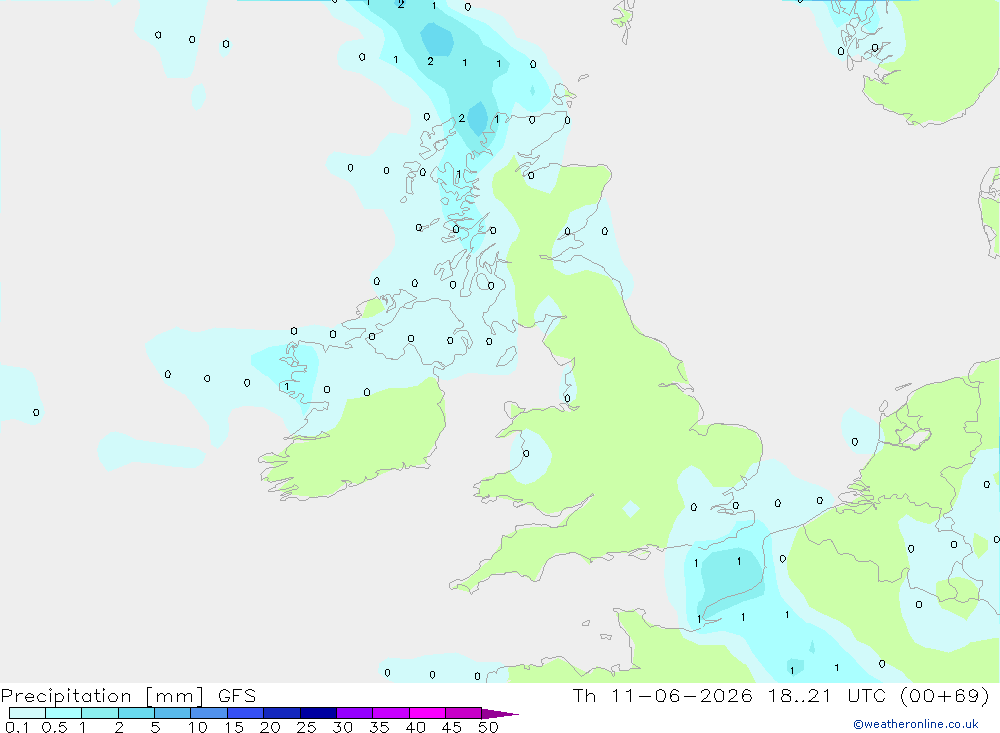1000x733 pixels.
Task: Click the 2–5 mm legend color swatch
Action: click(x=136, y=713)
